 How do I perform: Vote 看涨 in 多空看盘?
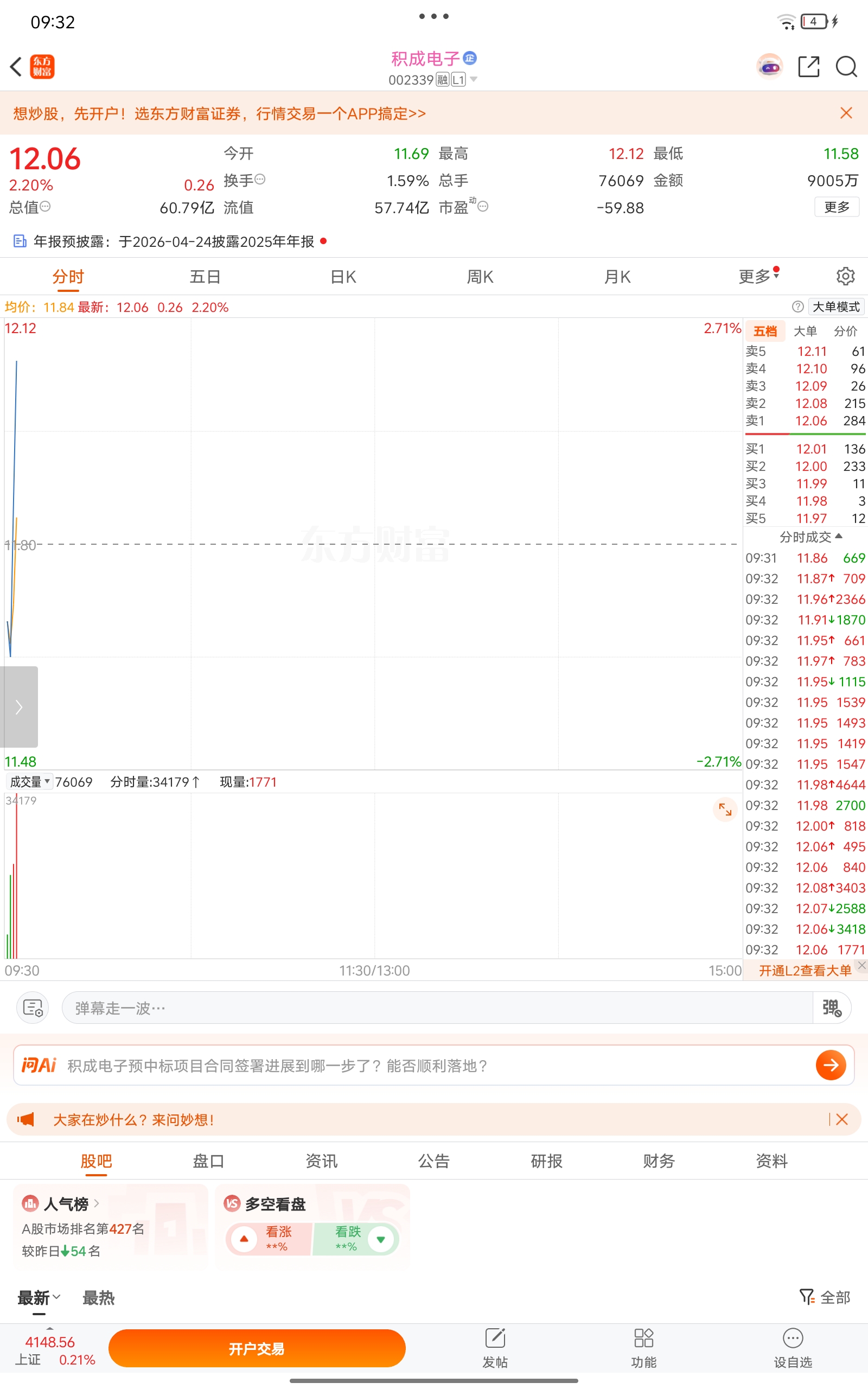[x=269, y=1239]
